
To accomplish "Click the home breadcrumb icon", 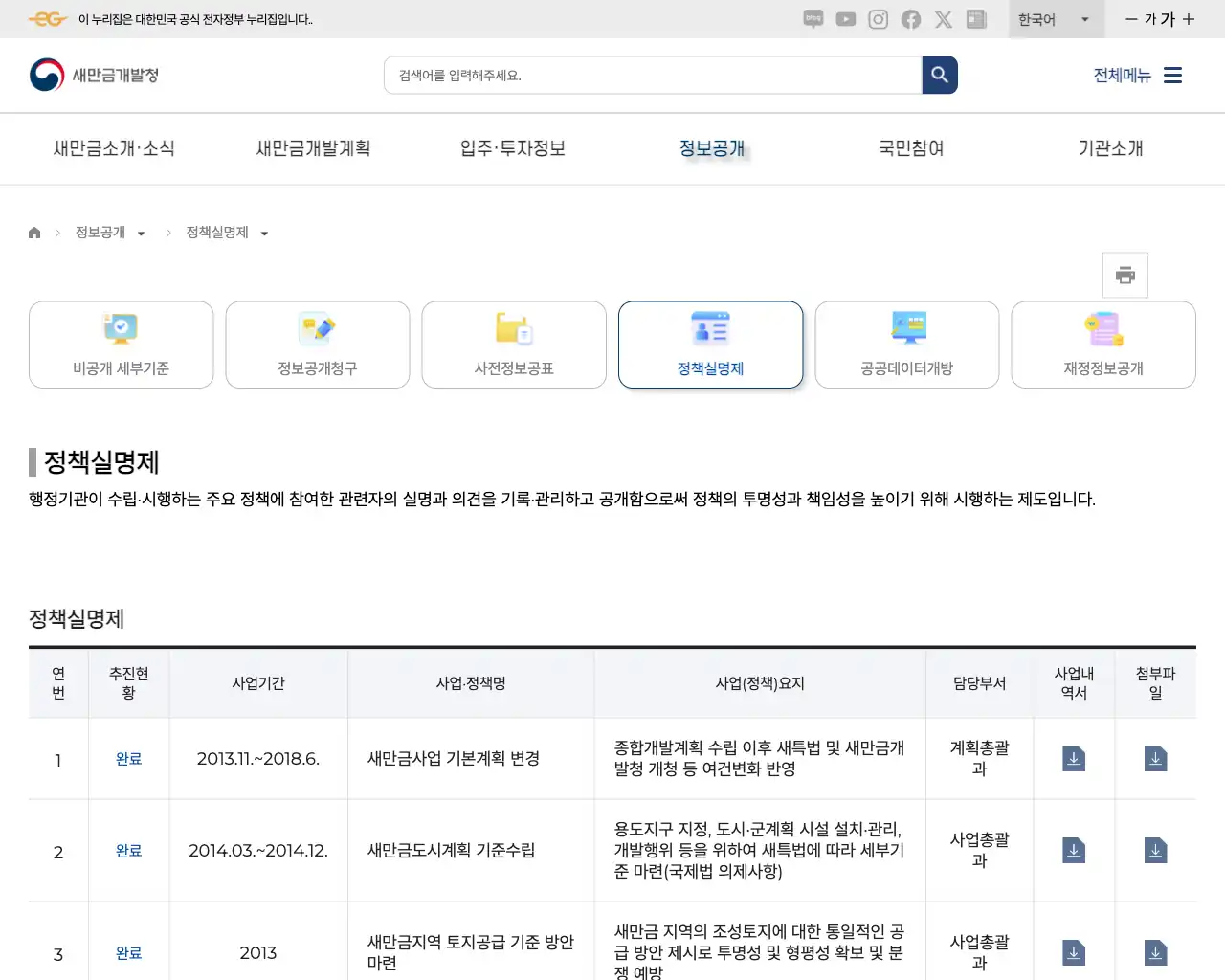I will (x=34, y=232).
